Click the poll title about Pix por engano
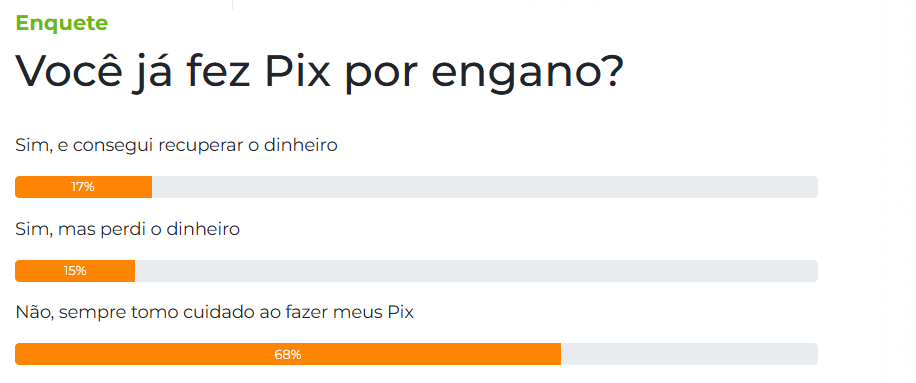This screenshot has width=916, height=383. pyautogui.click(x=320, y=72)
